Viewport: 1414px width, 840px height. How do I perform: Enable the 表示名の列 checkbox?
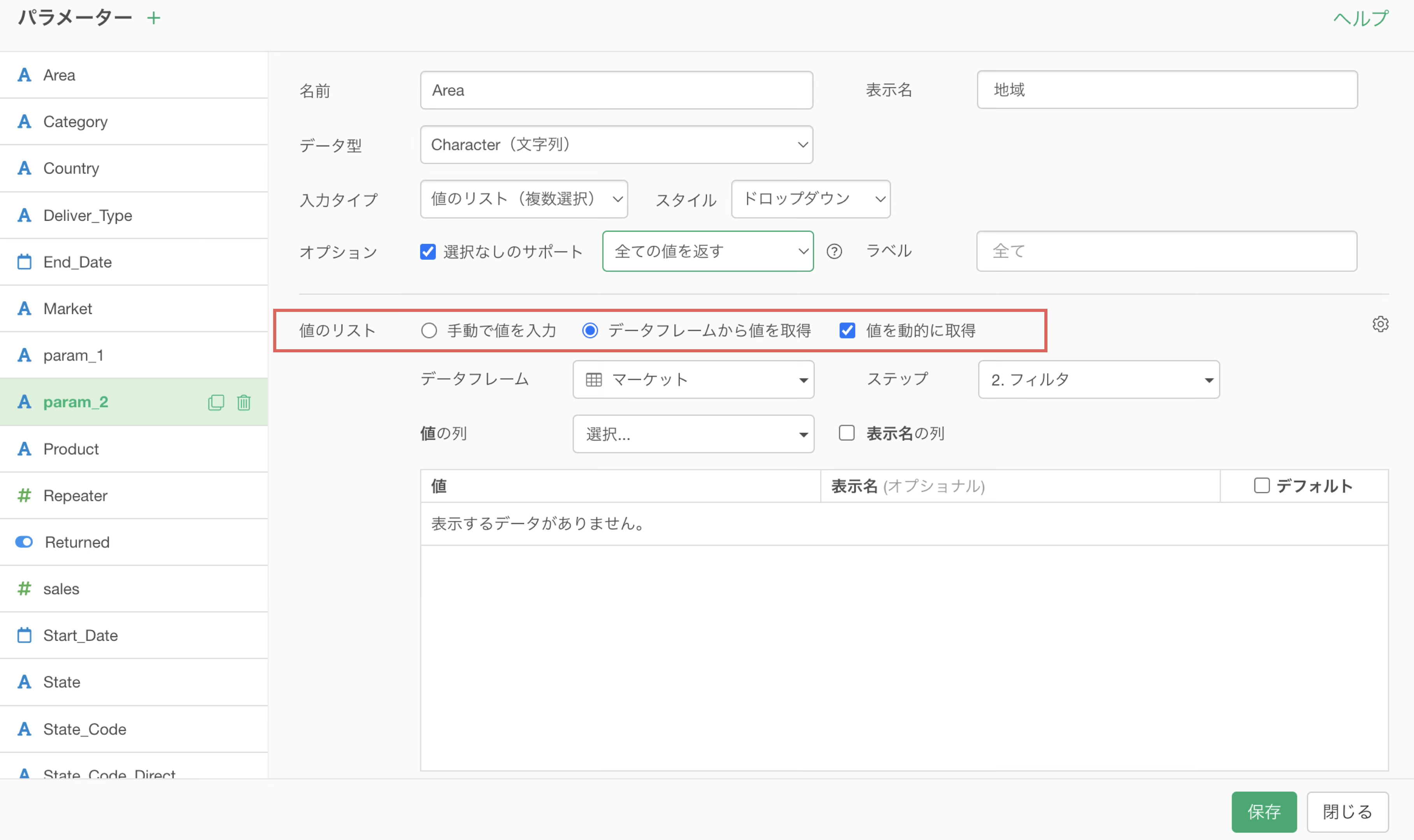tap(847, 433)
